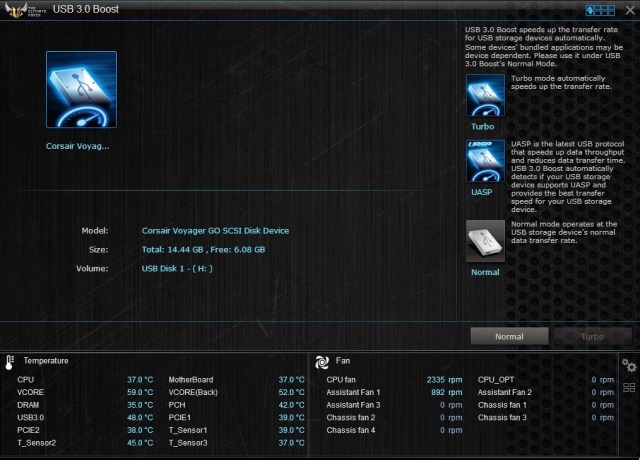Click the VCORE(Back) label
This screenshot has height=460, width=640.
(193, 392)
